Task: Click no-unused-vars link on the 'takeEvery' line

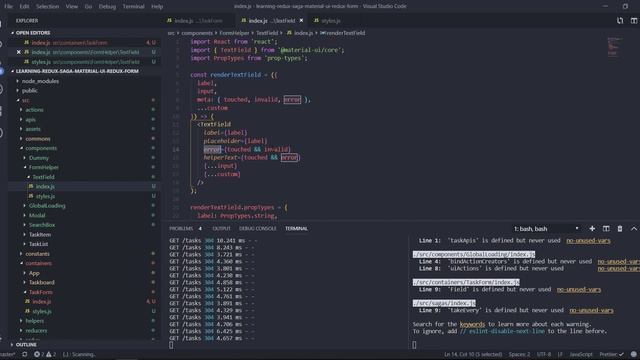Action: point(591,310)
